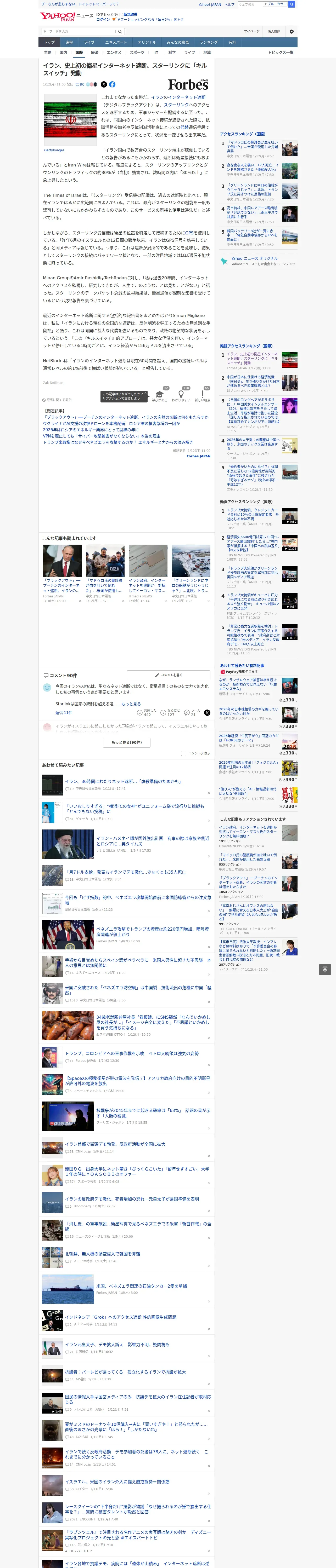Open video ranking item トランプ大統領、クレジットカード
The image size is (336, 1568).
point(253,514)
